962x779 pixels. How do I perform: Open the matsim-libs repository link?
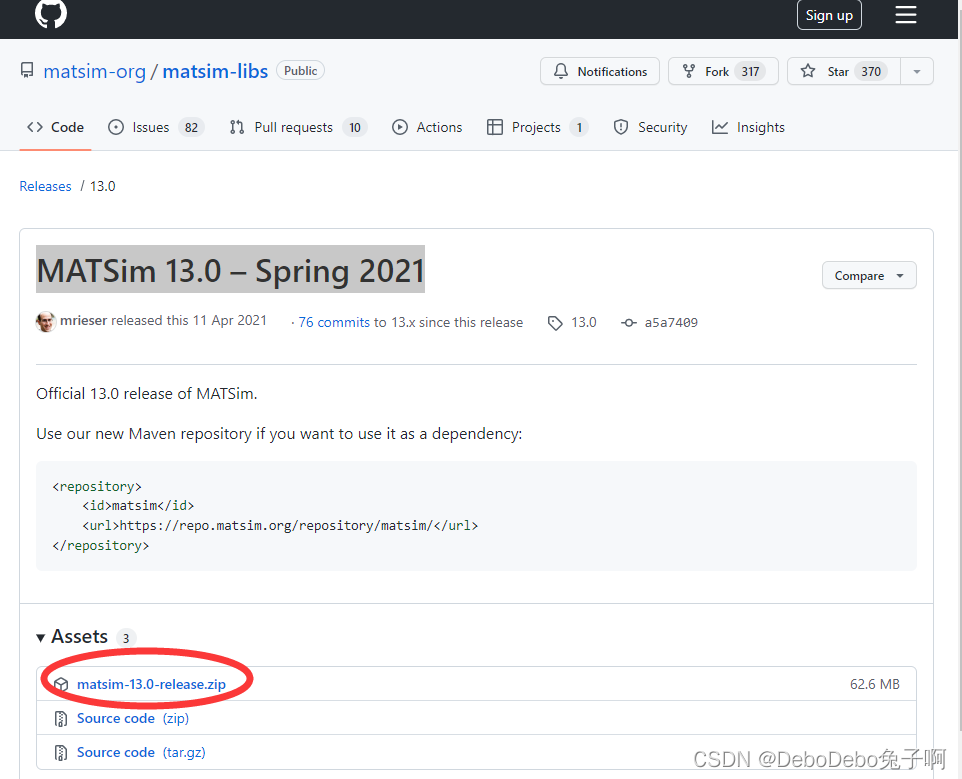(215, 71)
